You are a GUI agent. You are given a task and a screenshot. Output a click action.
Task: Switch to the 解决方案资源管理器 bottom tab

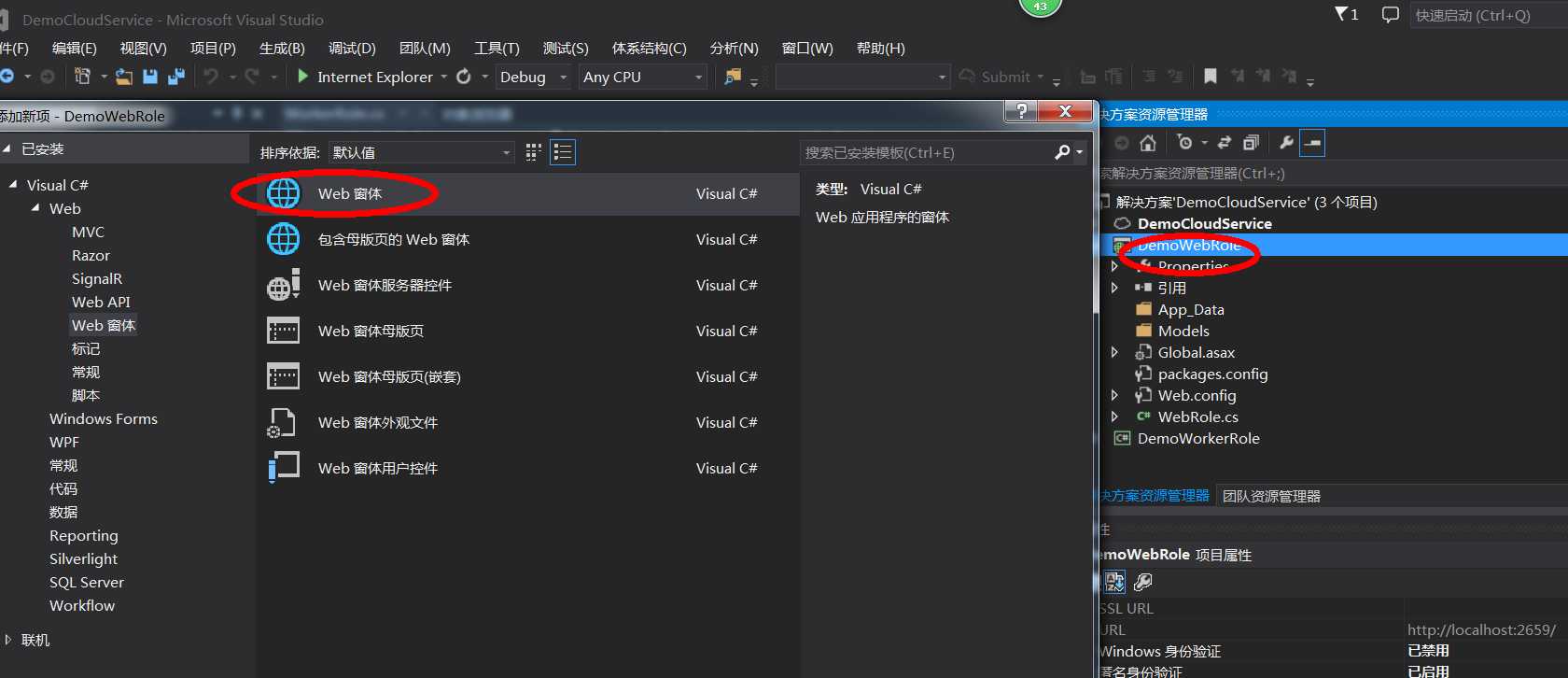(x=1155, y=496)
